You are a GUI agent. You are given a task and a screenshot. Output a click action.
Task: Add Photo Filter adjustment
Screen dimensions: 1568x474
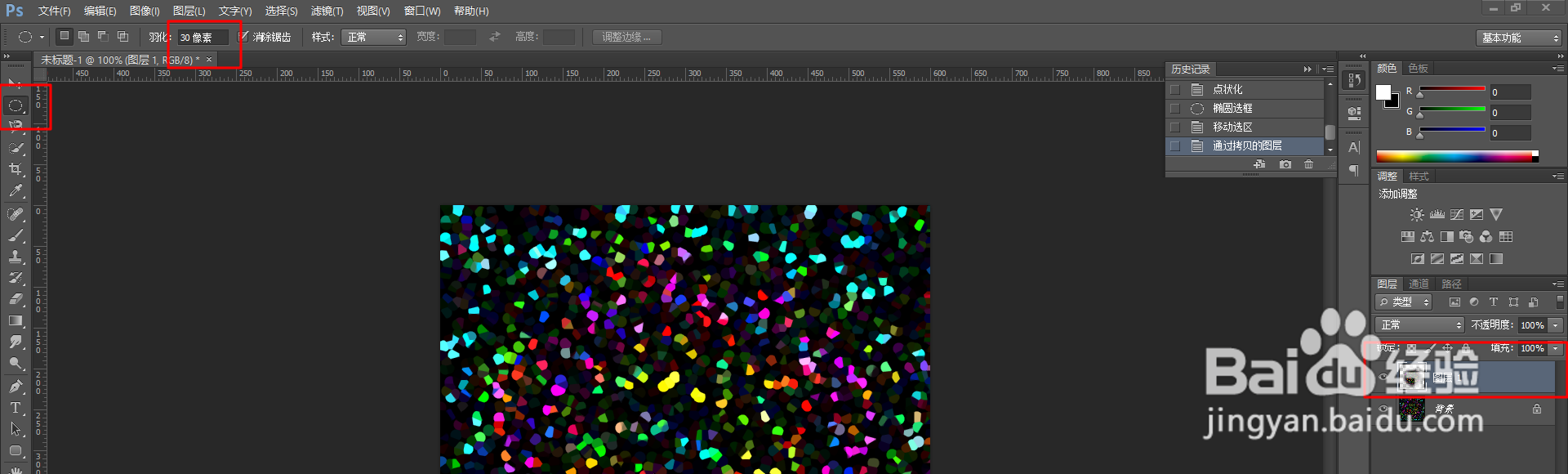click(x=1467, y=237)
